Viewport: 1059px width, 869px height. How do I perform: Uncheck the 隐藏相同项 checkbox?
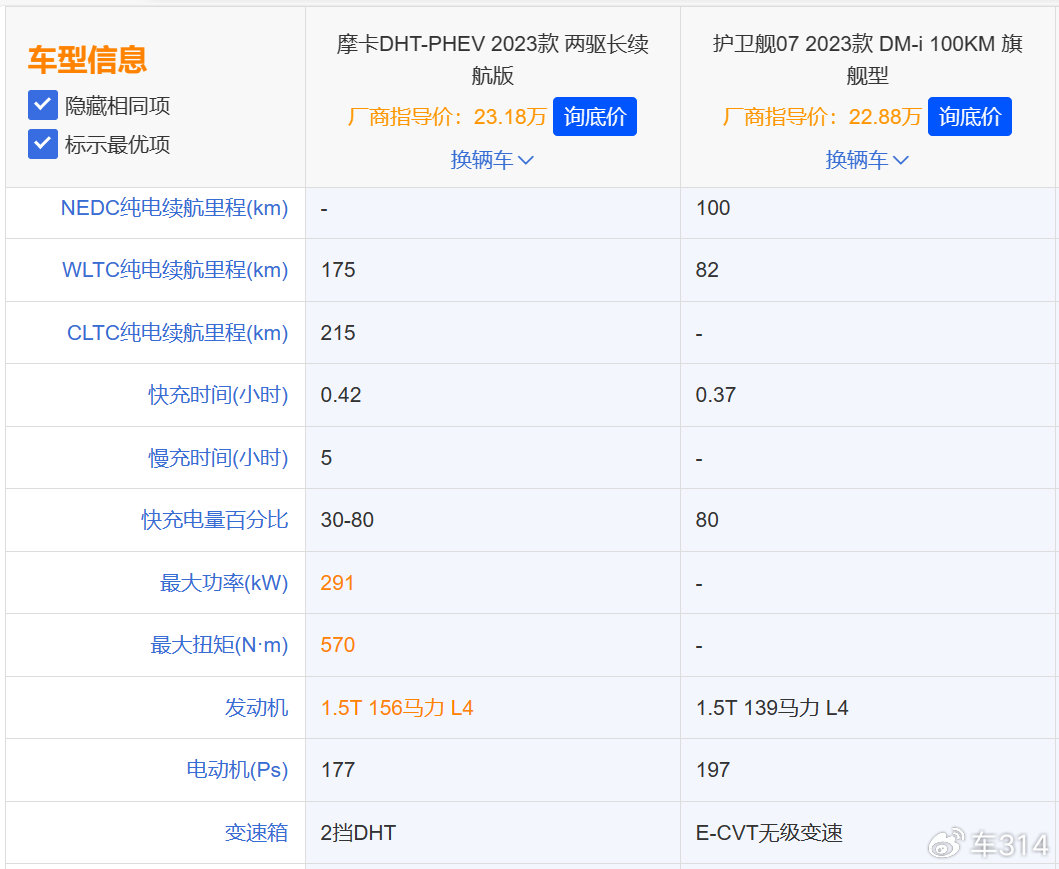[x=42, y=104]
